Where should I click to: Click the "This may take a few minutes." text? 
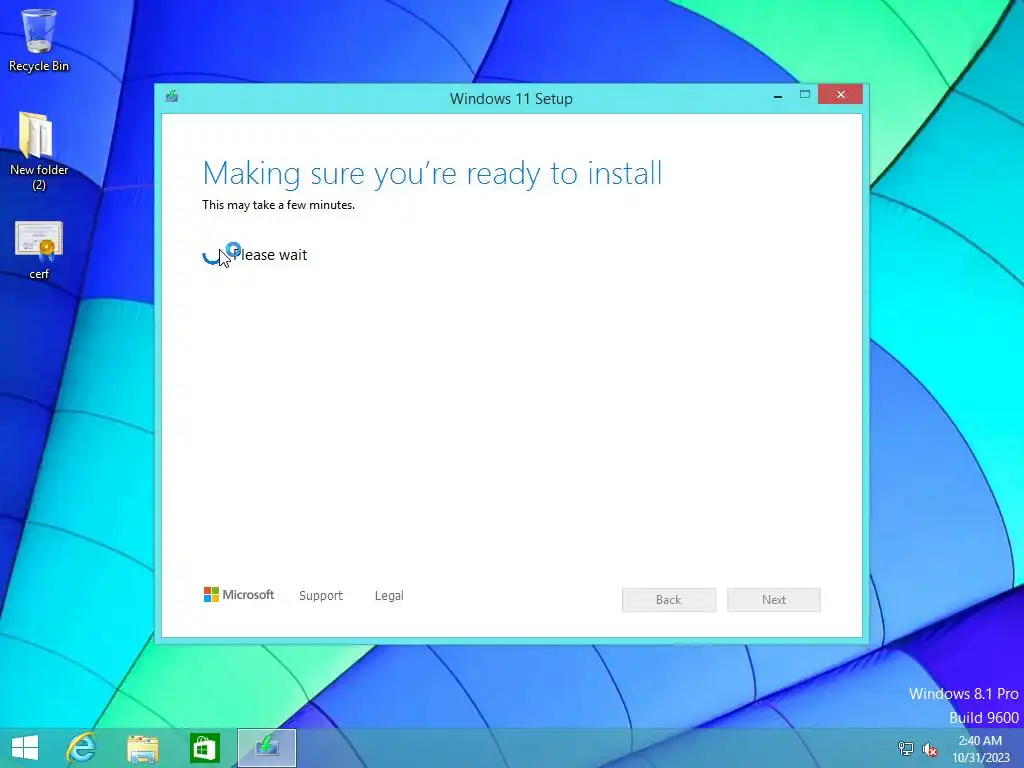(x=278, y=205)
